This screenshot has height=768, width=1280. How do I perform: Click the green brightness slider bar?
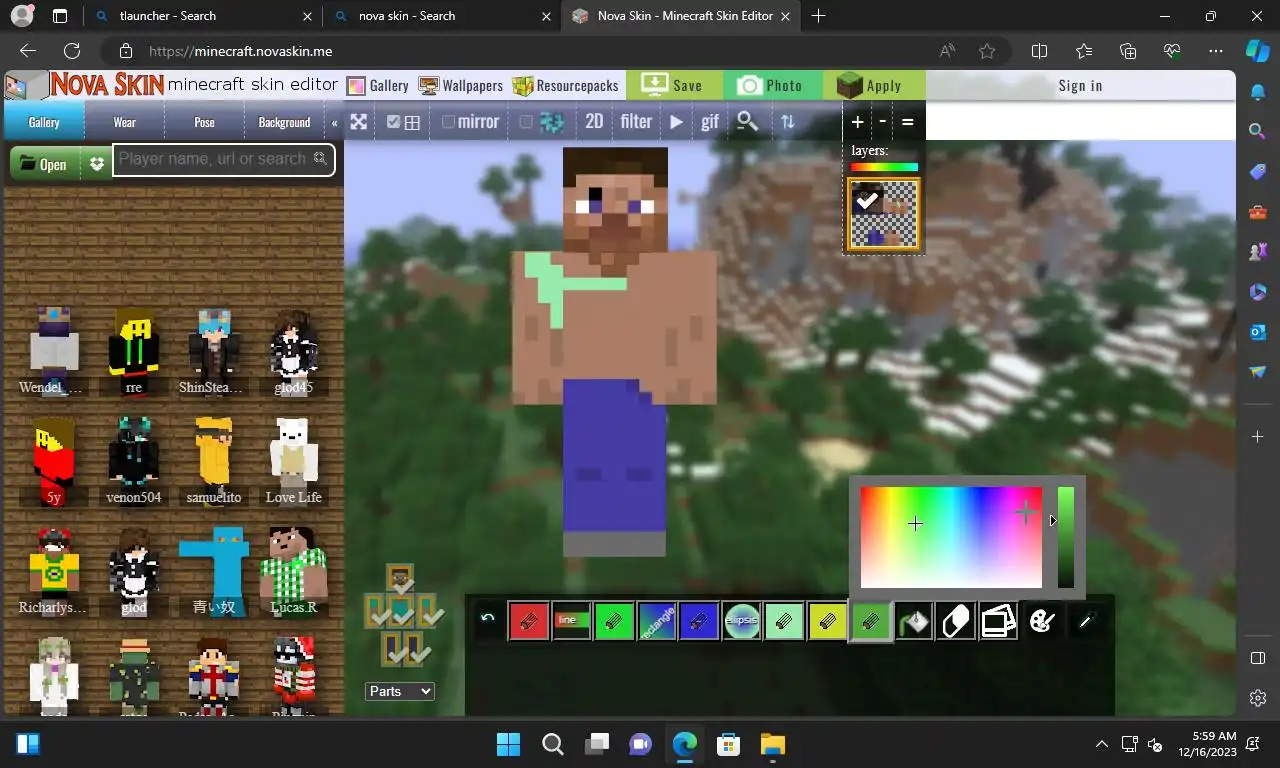[x=1066, y=537]
